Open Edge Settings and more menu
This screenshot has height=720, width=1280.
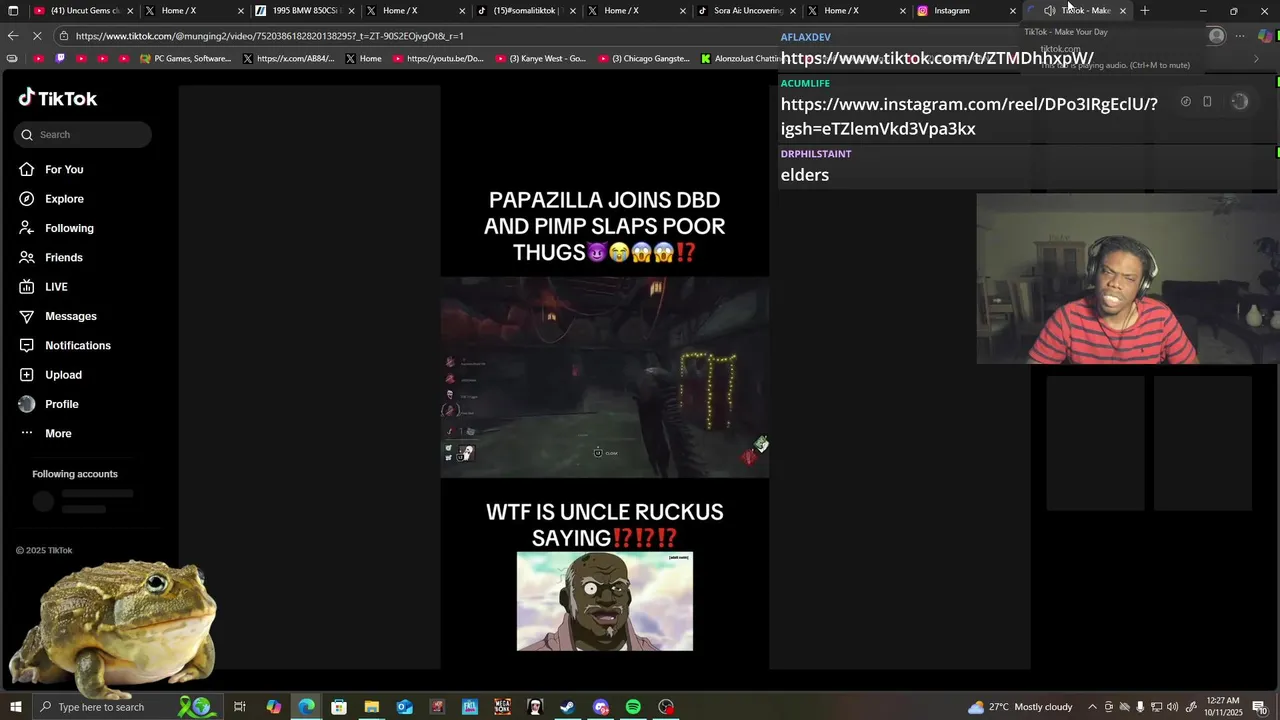[1239, 36]
